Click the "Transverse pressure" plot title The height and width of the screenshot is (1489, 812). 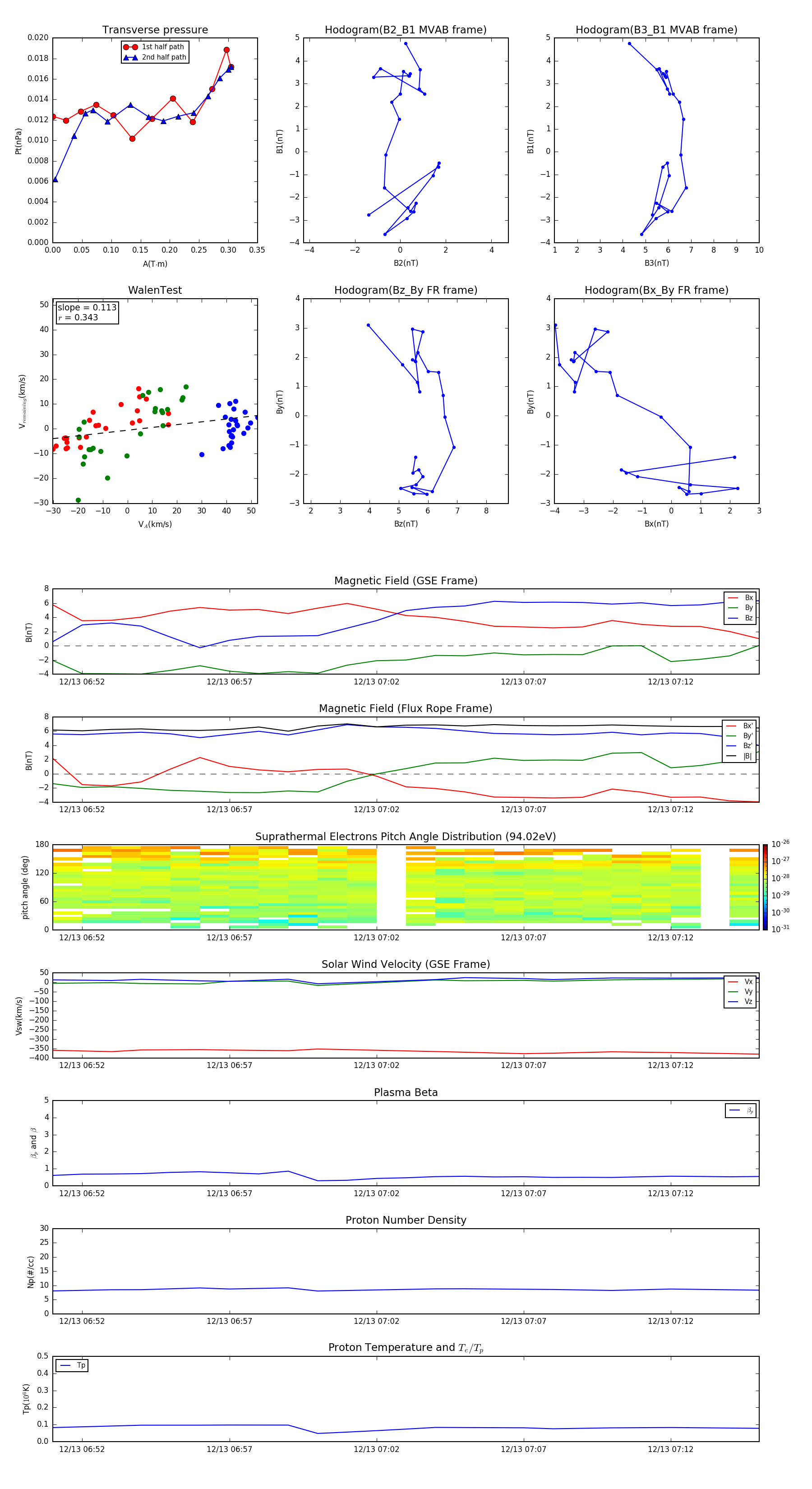(x=155, y=30)
